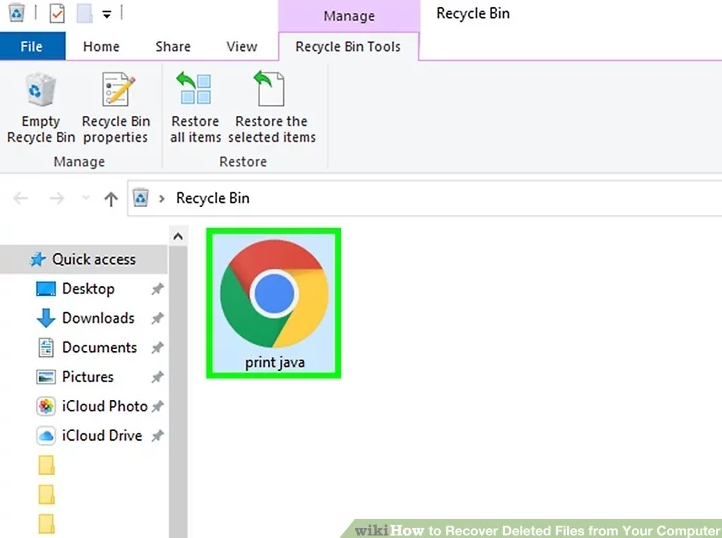
Task: Open the recent locations dropdown
Action: pos(86,198)
